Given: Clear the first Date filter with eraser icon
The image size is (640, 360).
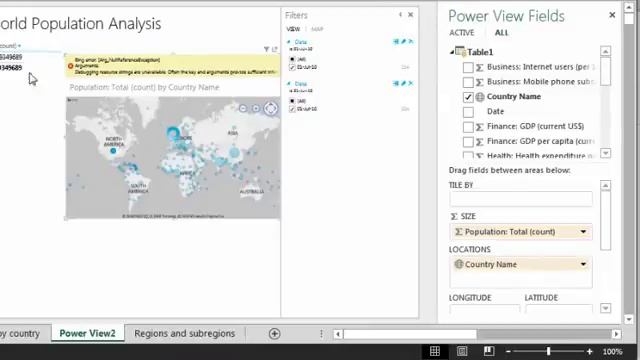Looking at the screenshot, I should coord(404,41).
